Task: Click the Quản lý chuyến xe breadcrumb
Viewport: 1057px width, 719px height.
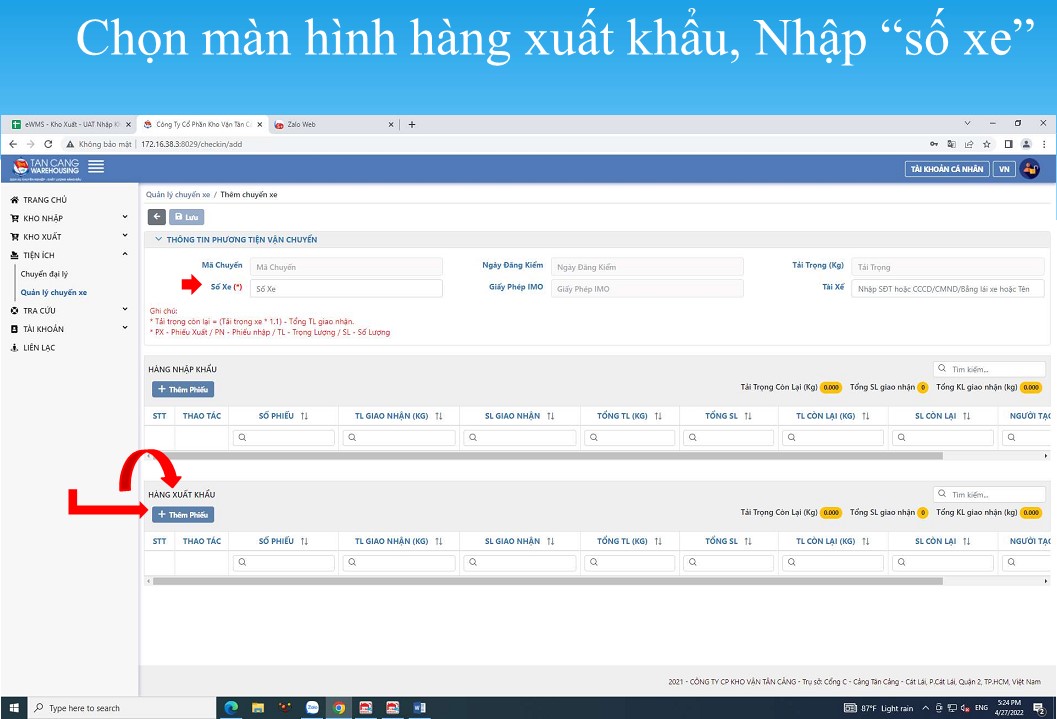Action: pos(177,194)
